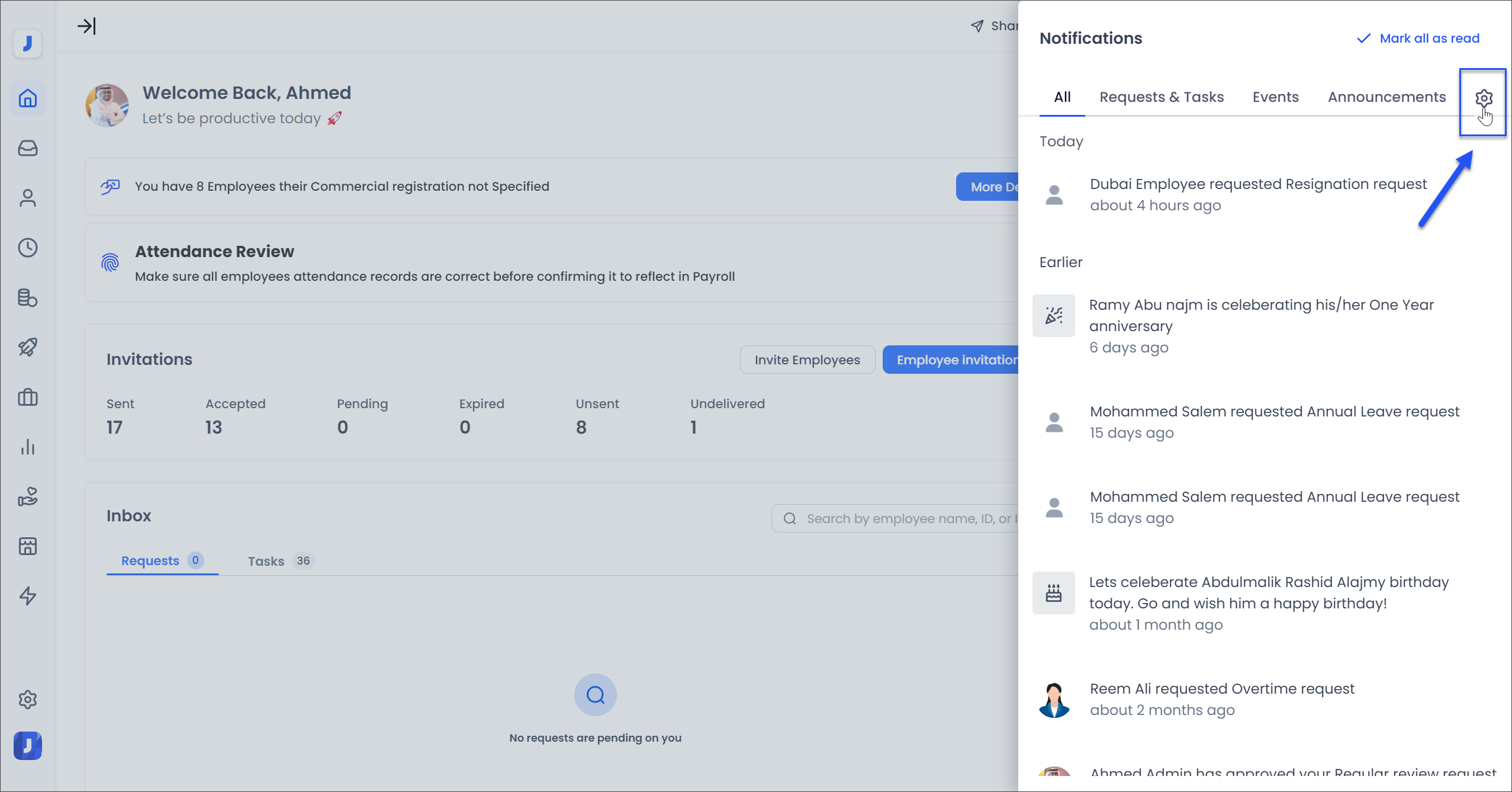Open notification settings gear in panel
Viewport: 1512px width, 792px height.
pyautogui.click(x=1484, y=98)
